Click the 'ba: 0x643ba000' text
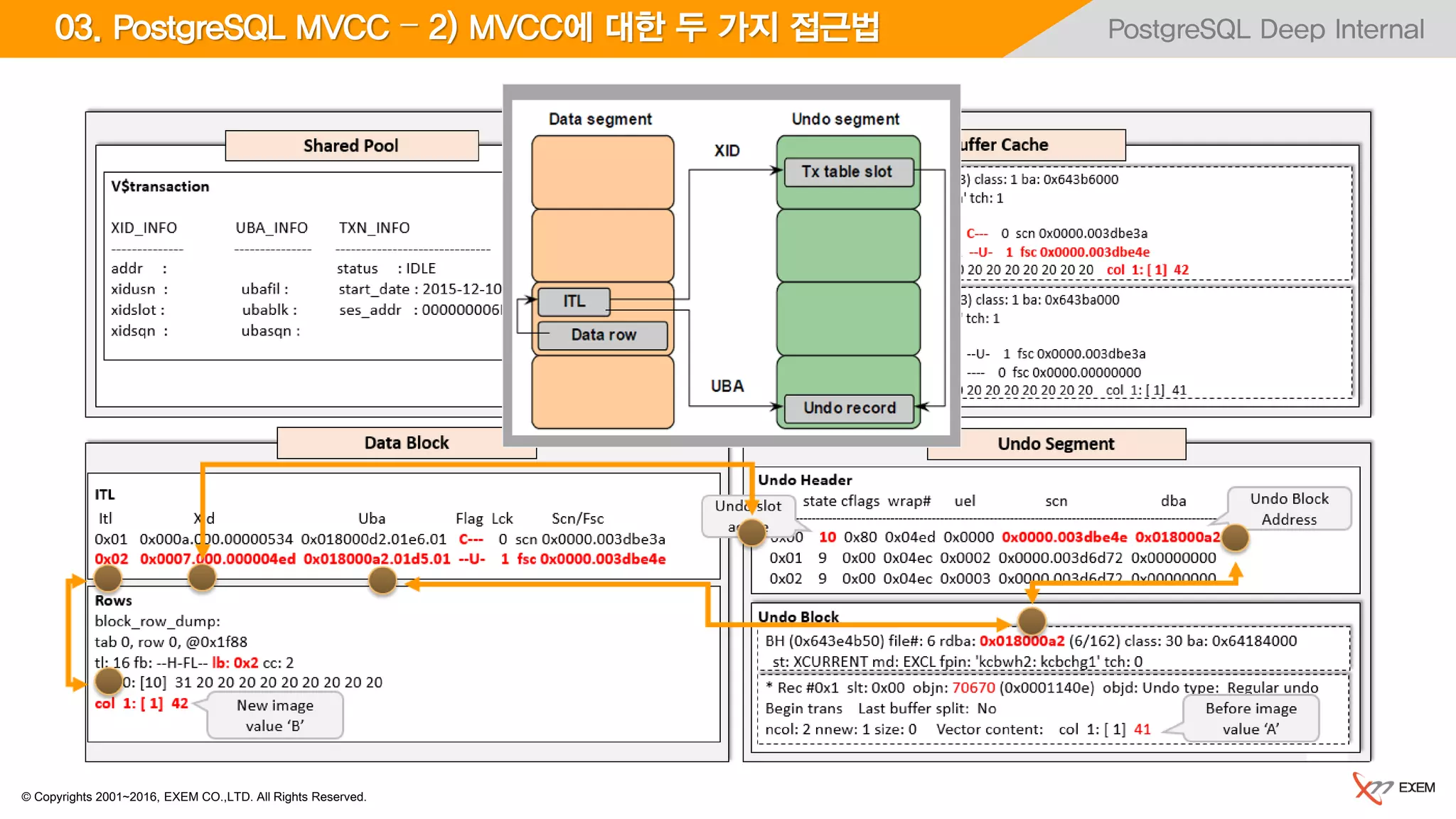This screenshot has width=1456, height=819. pos(1070,299)
